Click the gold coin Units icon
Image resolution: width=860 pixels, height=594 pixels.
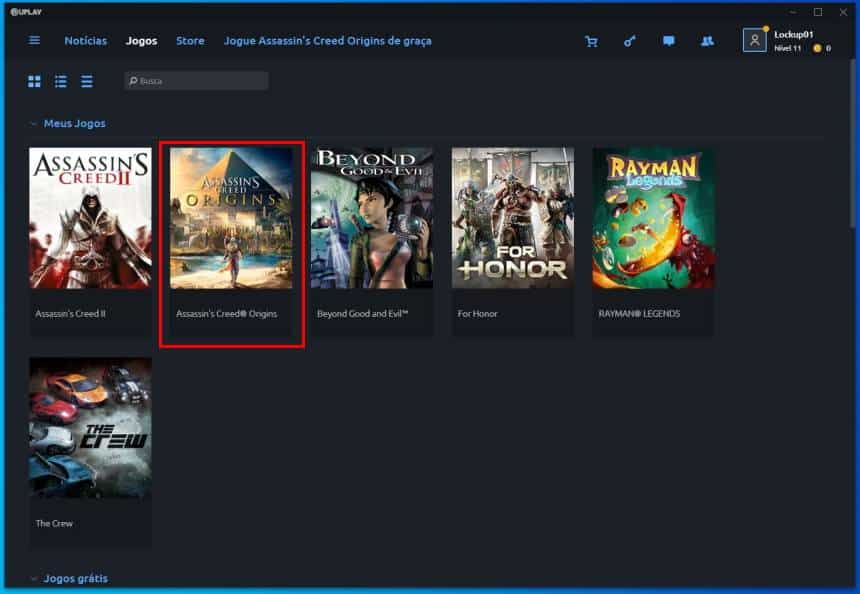pos(817,48)
